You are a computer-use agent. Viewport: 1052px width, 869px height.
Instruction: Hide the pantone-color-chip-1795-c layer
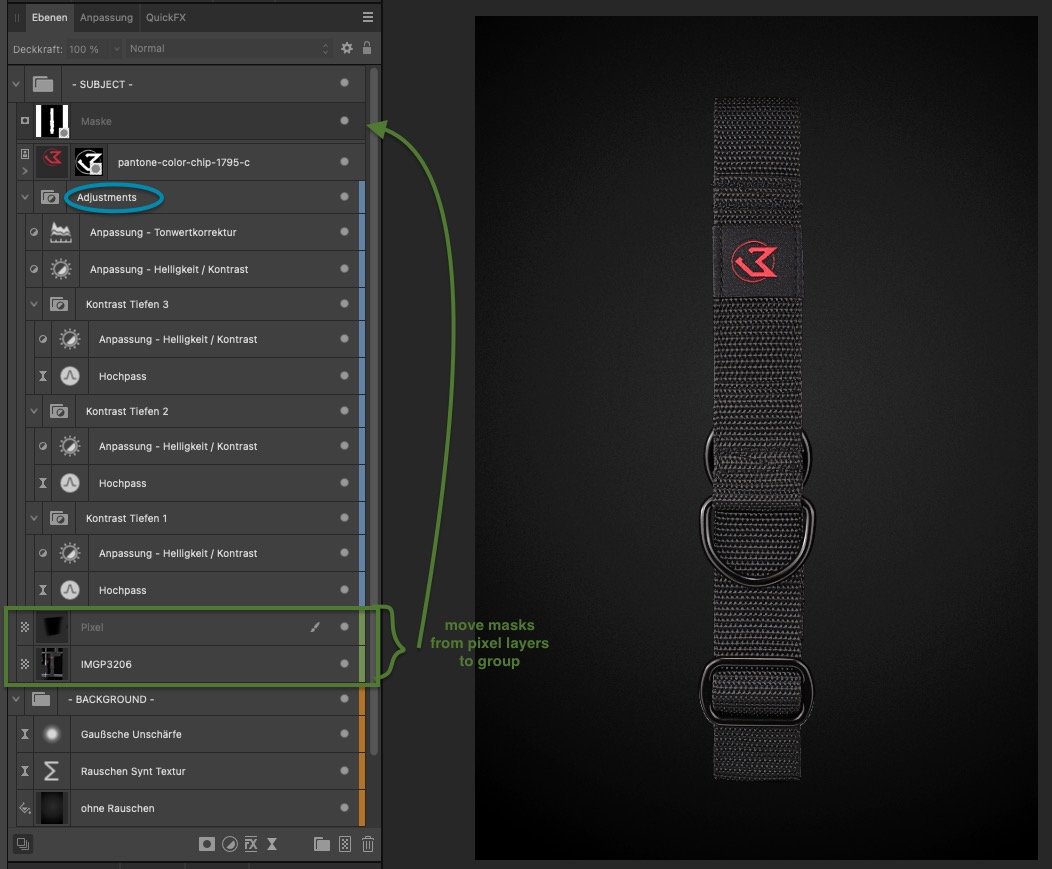[344, 162]
